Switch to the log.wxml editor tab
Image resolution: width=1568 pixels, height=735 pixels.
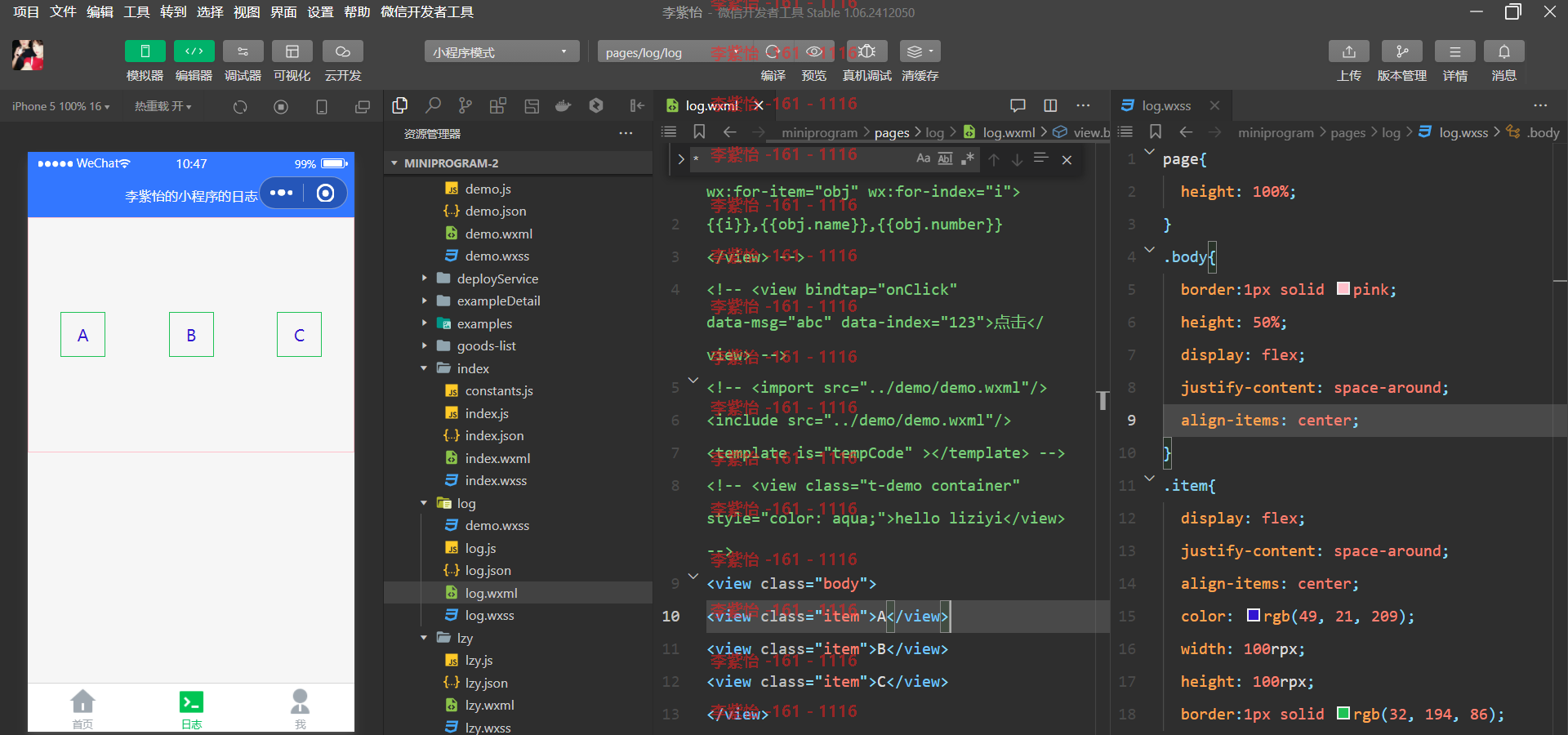pyautogui.click(x=710, y=105)
